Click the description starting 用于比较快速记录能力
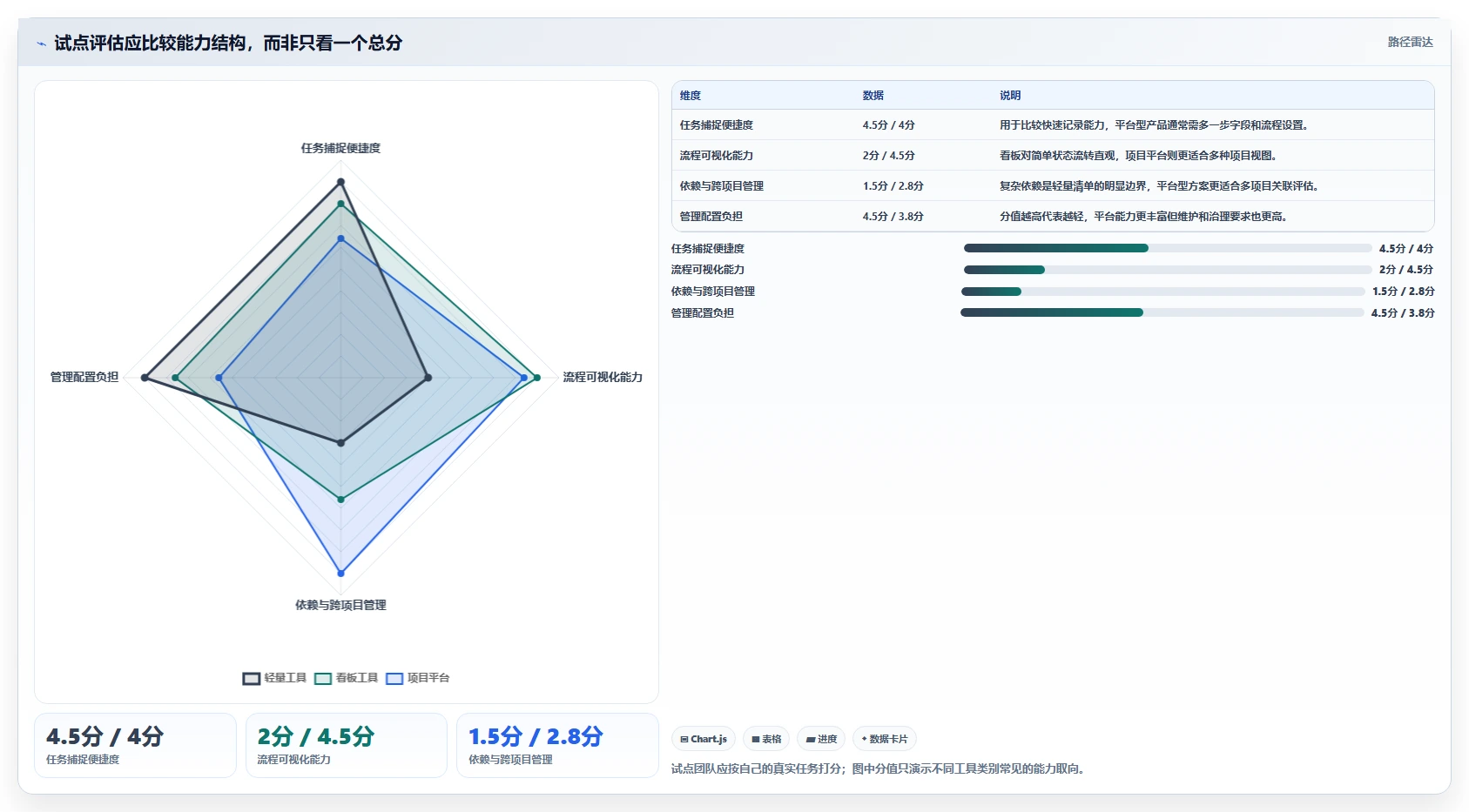 [x=1156, y=125]
